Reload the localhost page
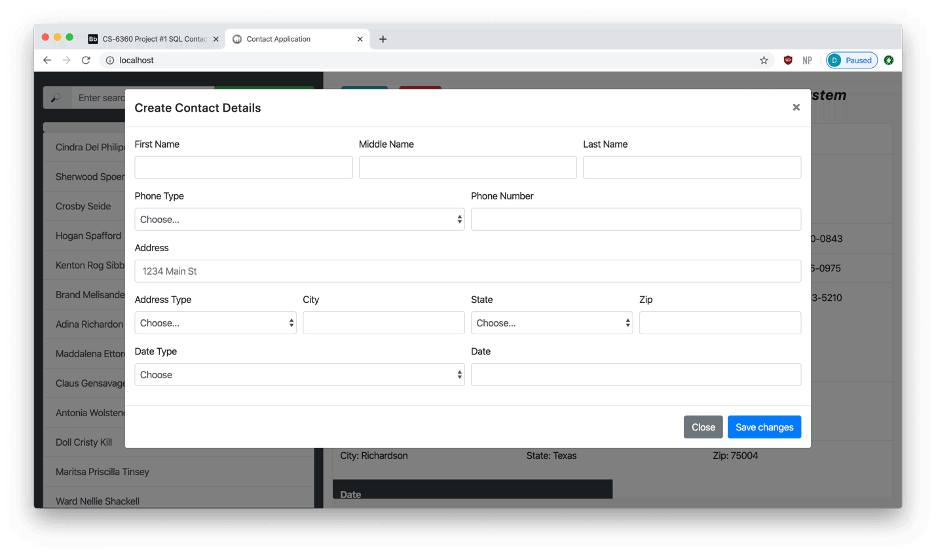Image resolution: width=936 pixels, height=552 pixels. coord(86,60)
